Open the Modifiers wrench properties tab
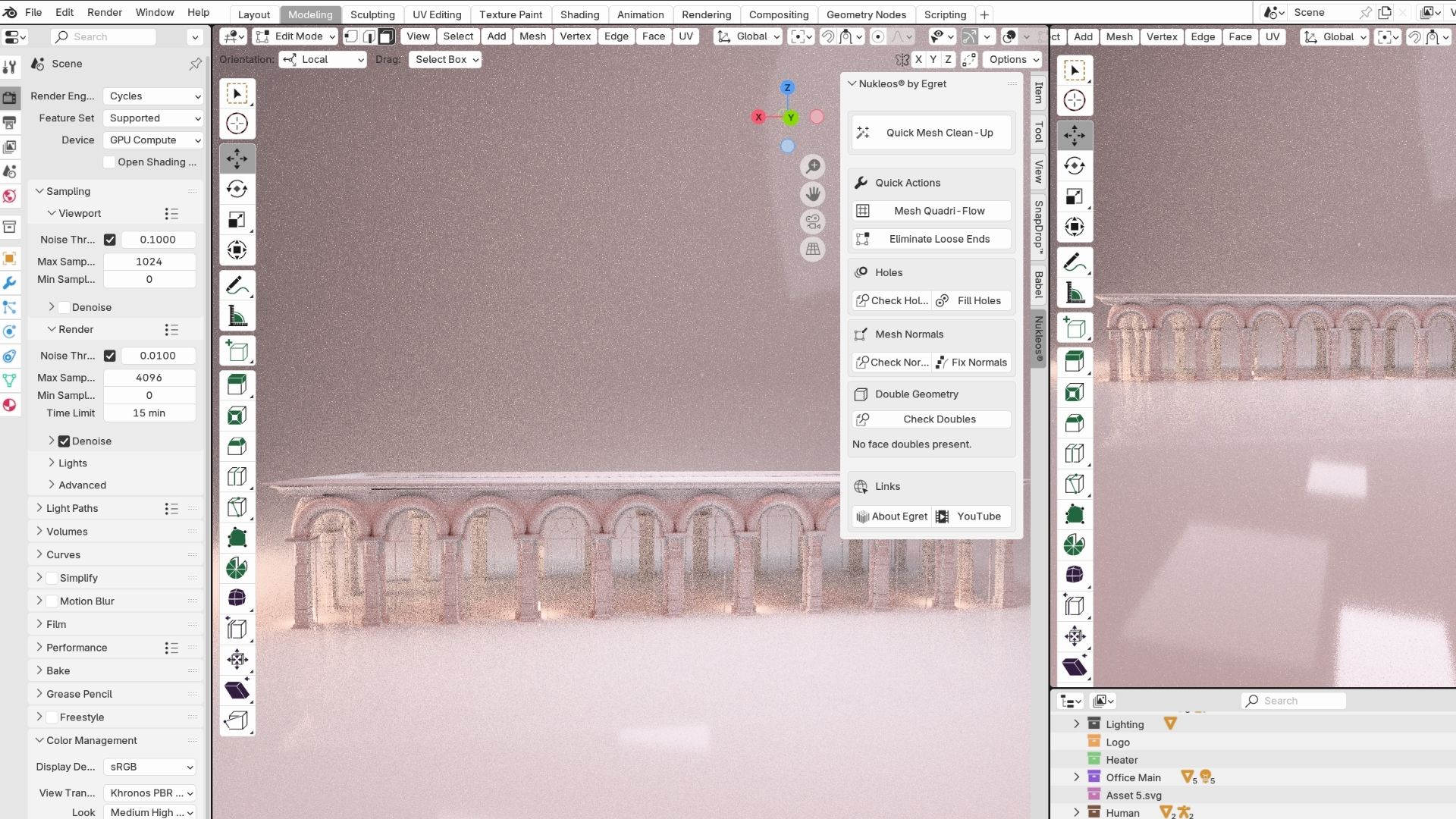 (x=10, y=283)
